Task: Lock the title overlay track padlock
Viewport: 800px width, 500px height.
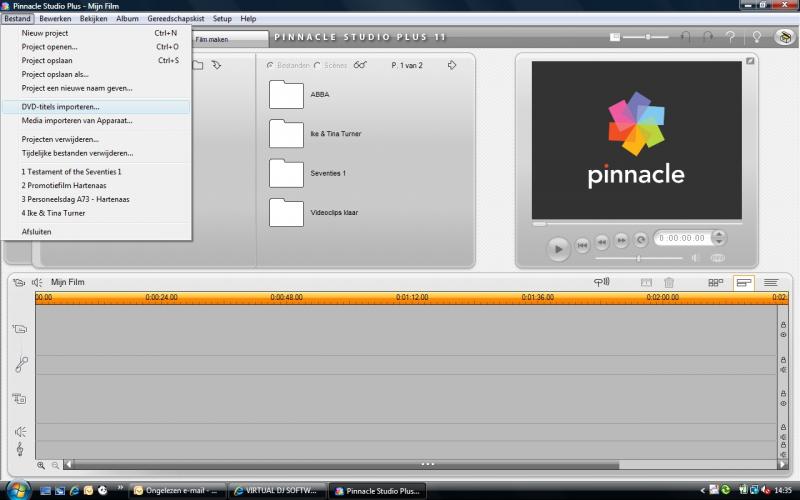Action: (783, 393)
